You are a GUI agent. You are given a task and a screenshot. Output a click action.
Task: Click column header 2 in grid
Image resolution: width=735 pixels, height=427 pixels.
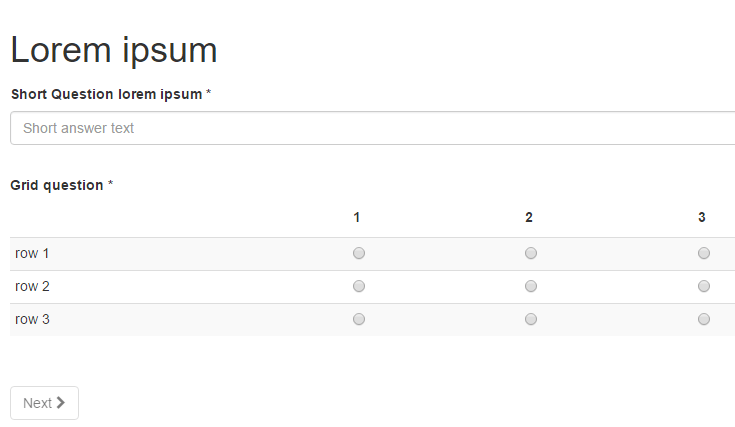[x=529, y=217]
